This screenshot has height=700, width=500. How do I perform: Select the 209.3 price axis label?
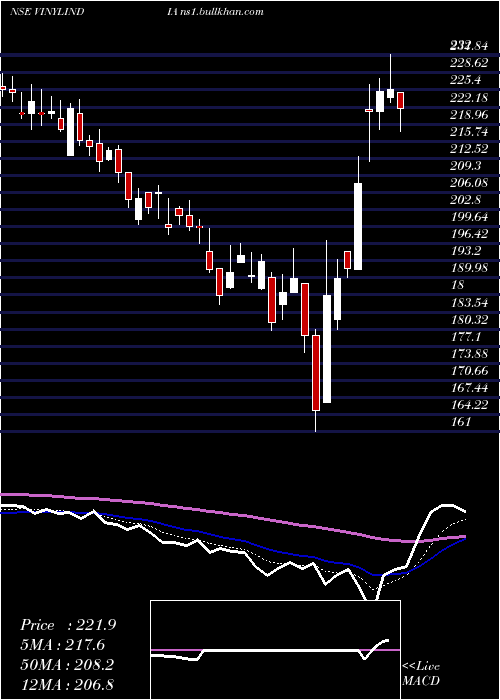pos(466,166)
